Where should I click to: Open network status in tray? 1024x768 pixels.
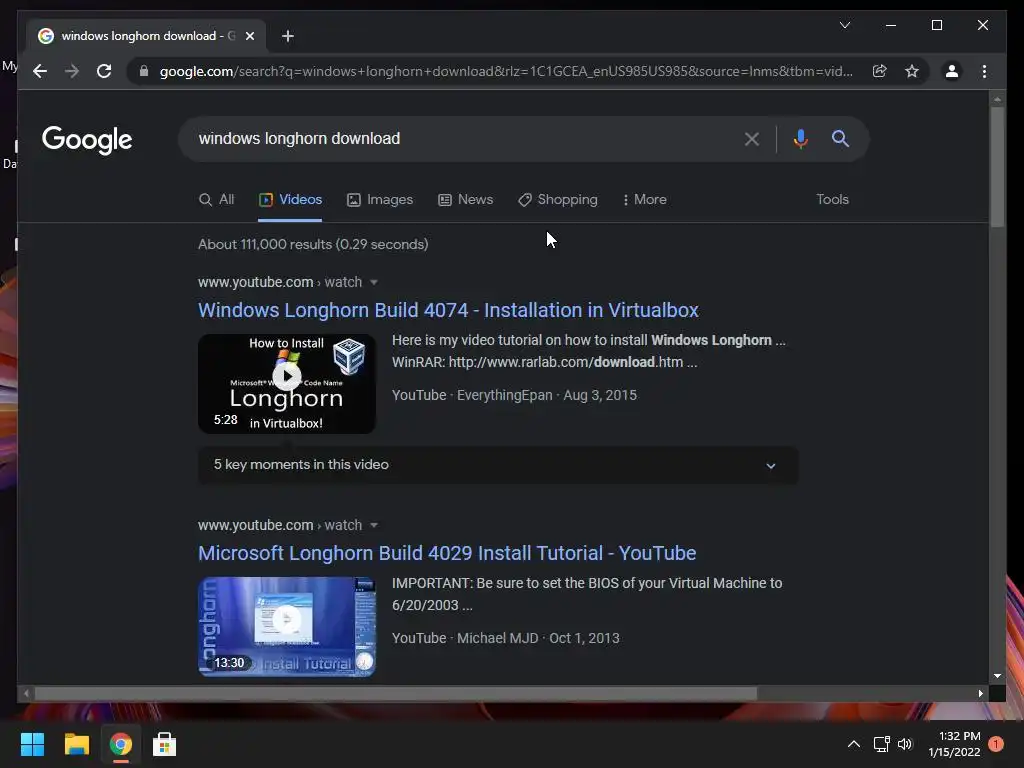[881, 744]
